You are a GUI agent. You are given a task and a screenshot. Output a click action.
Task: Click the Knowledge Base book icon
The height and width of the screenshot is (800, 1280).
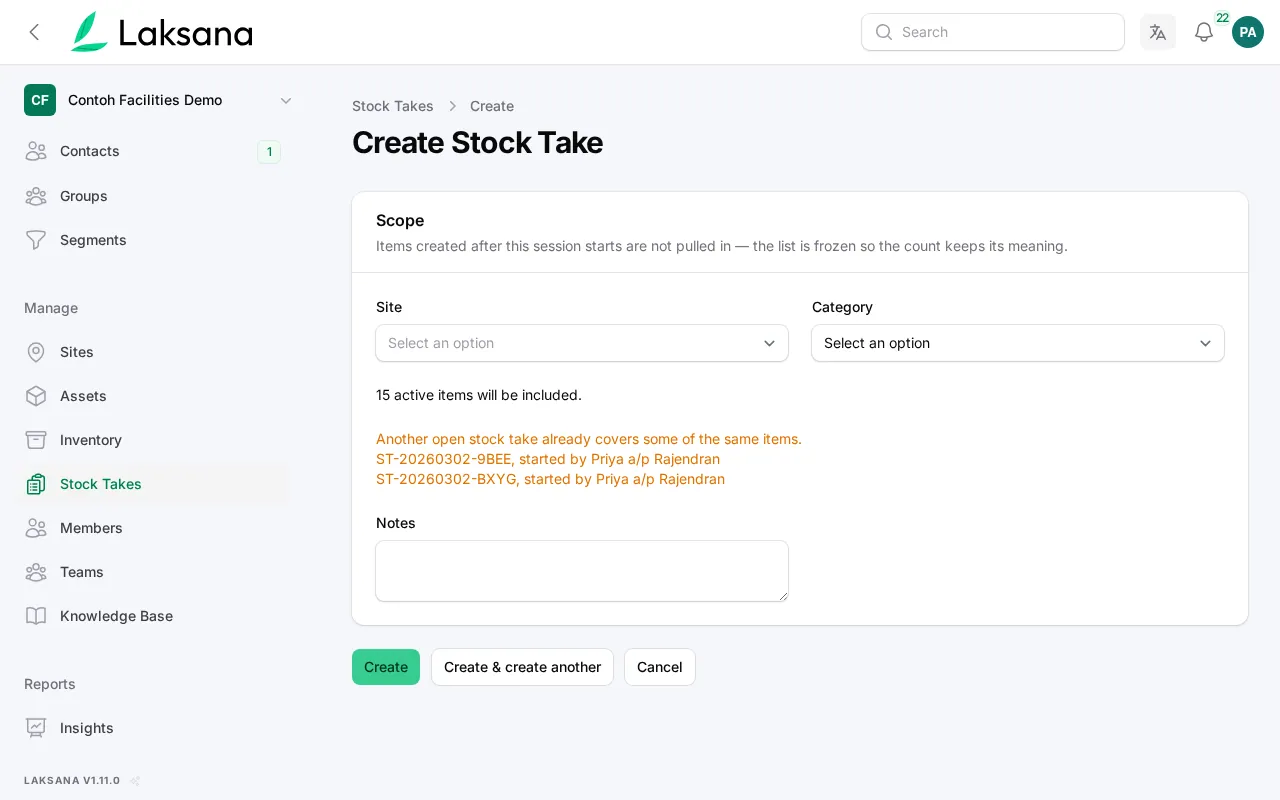coord(36,616)
